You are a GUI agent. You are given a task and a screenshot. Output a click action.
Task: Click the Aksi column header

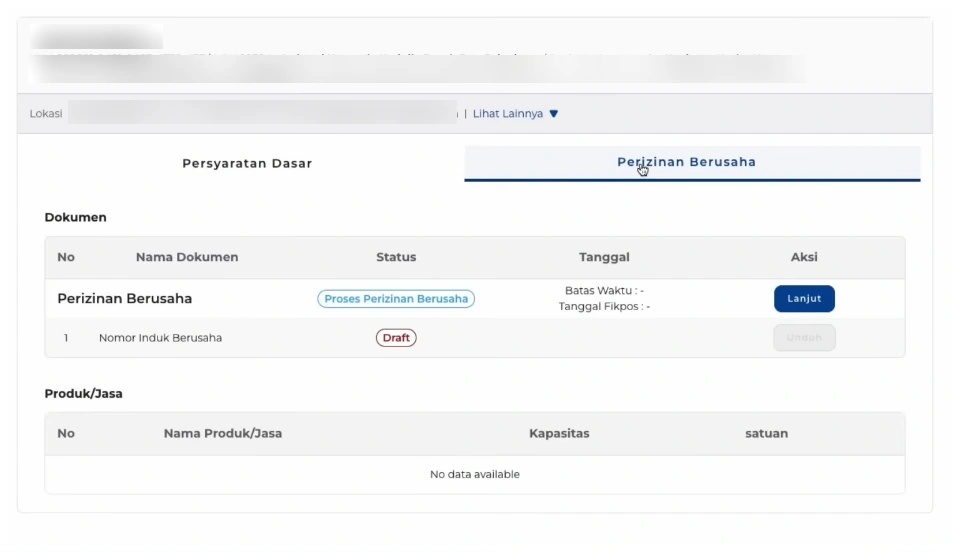coord(804,257)
